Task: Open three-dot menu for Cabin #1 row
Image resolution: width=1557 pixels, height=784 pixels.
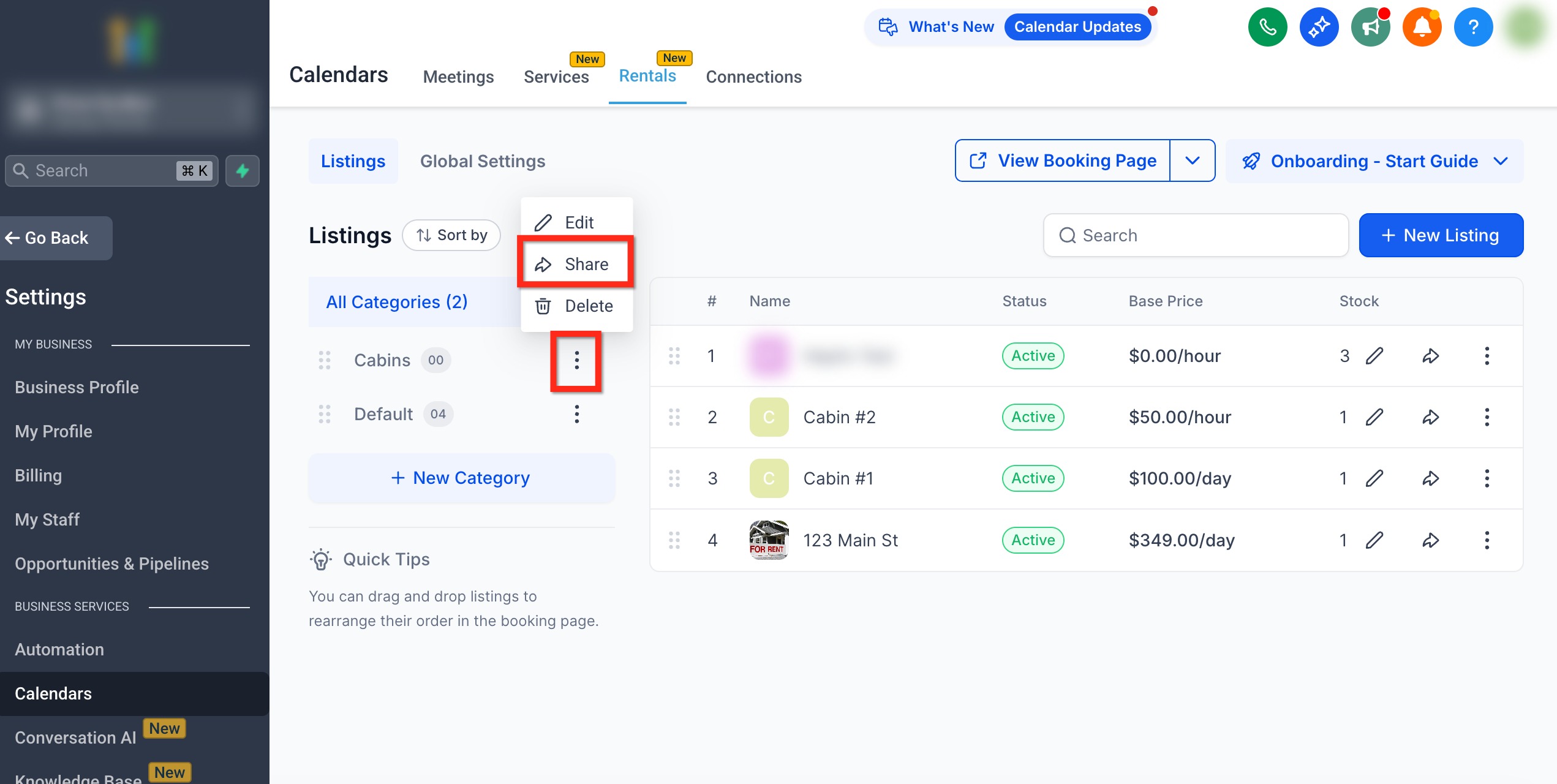Action: click(1487, 478)
